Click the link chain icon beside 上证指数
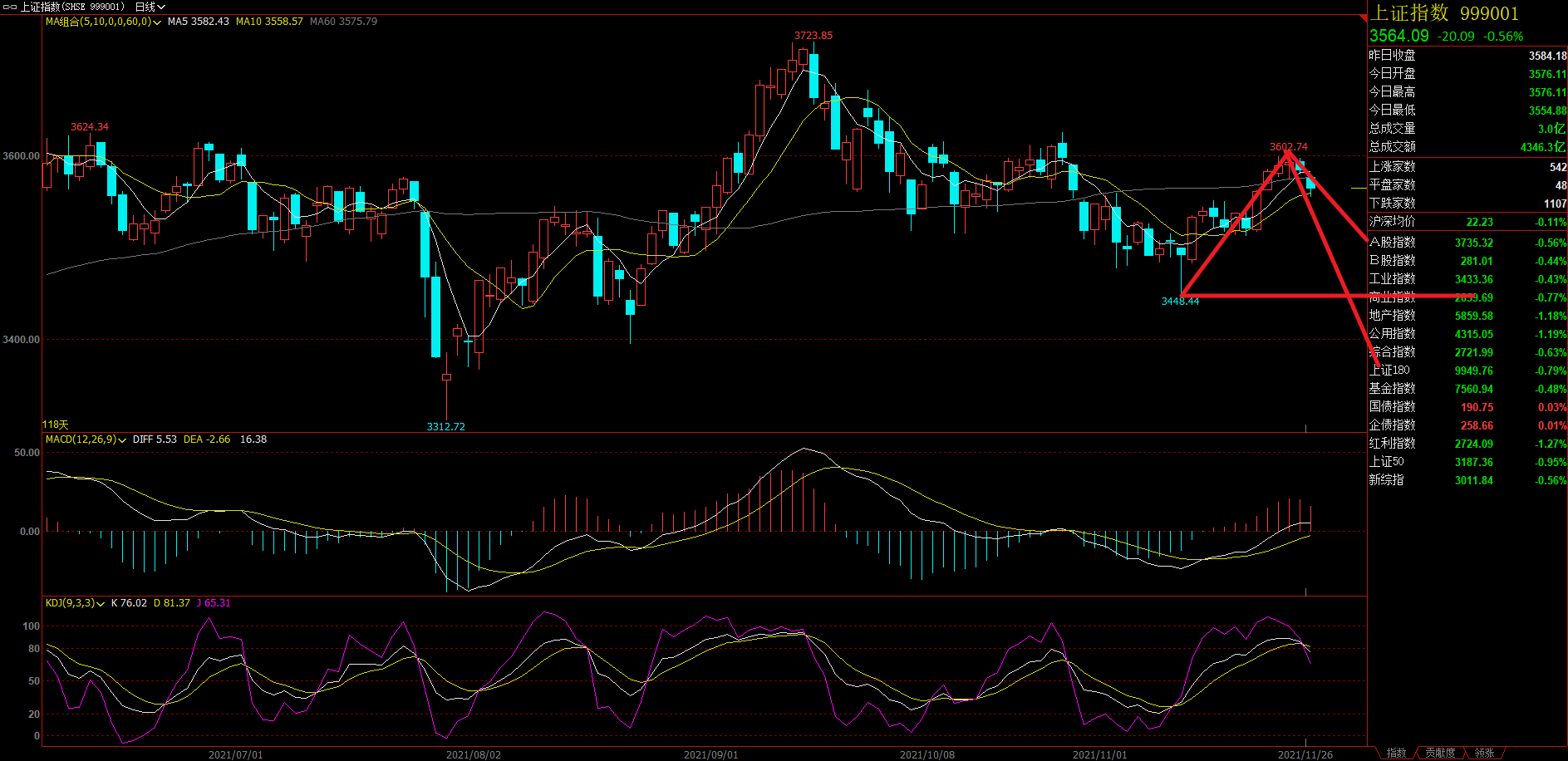1568x761 pixels. pos(10,7)
